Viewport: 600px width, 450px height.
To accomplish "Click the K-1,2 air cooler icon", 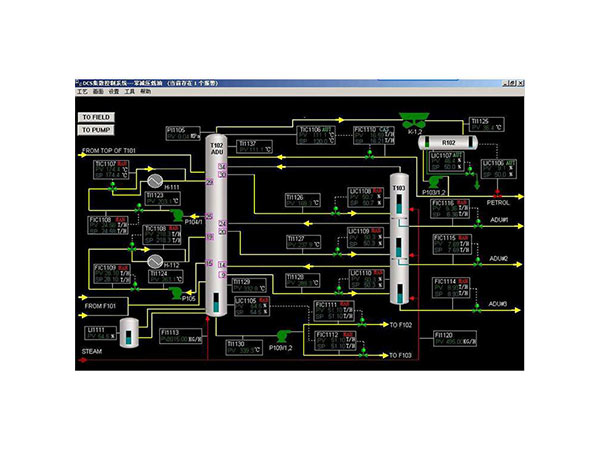I will pos(411,118).
